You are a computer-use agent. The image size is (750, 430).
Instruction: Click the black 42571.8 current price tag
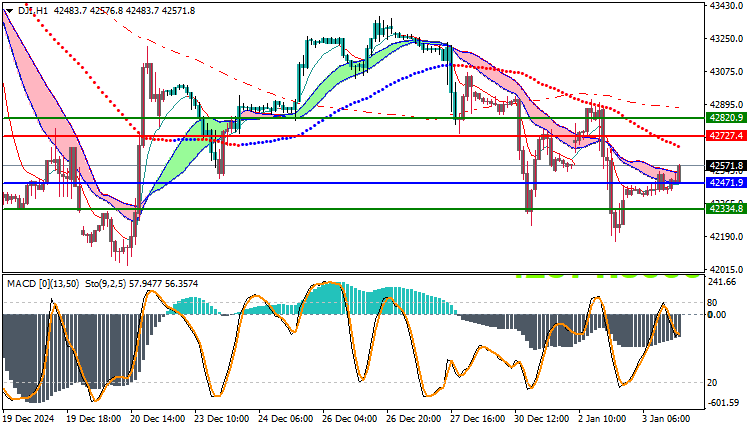(726, 165)
